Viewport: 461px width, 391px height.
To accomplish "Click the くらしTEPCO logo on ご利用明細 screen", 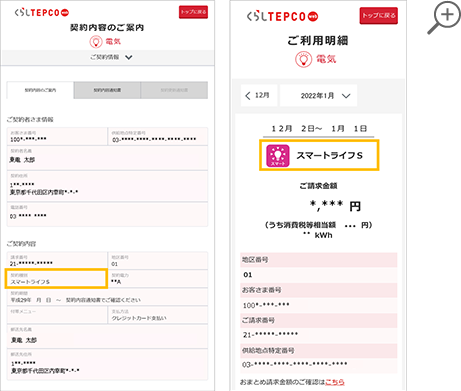I will [282, 16].
